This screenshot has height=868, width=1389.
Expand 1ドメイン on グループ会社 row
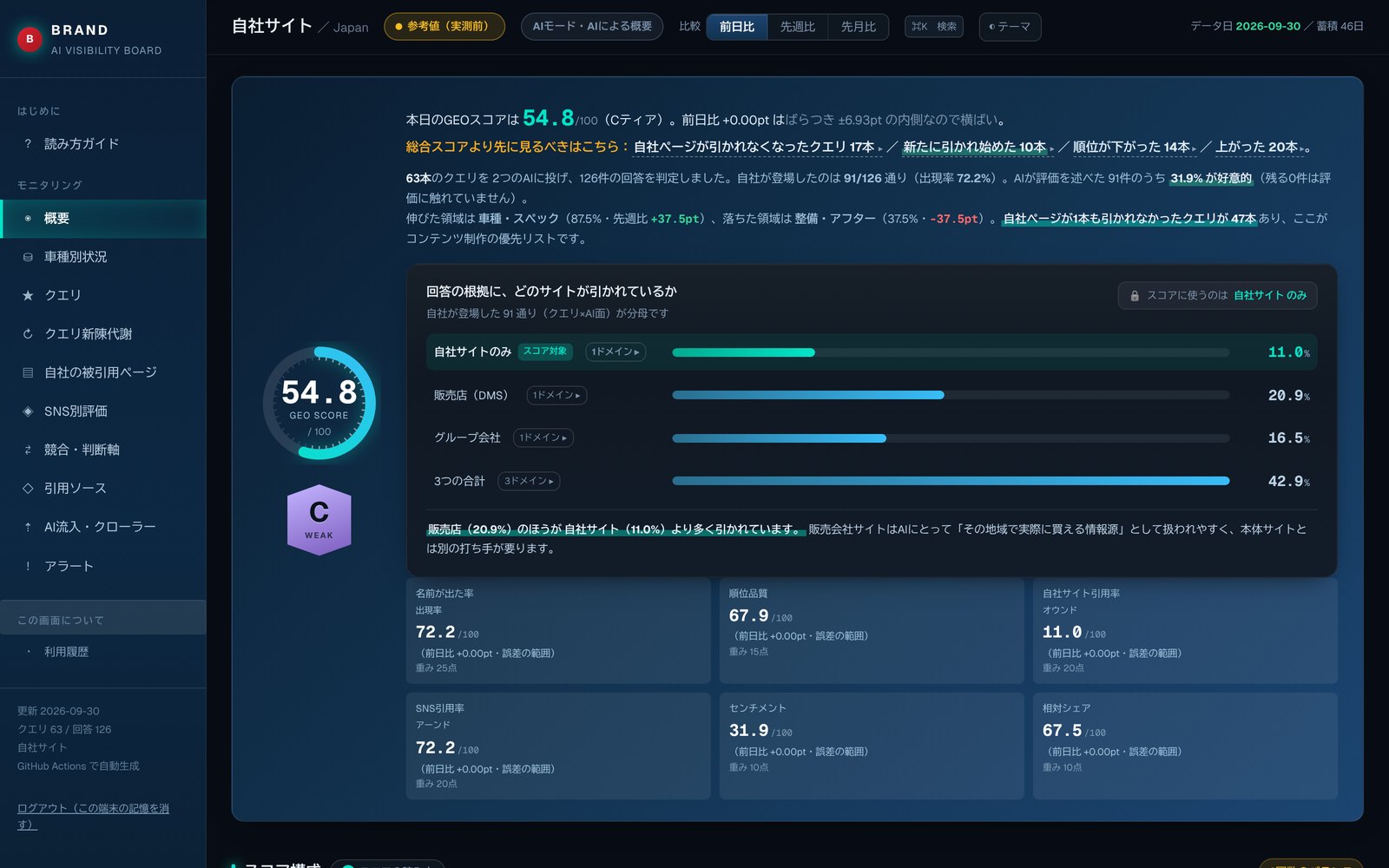[543, 437]
